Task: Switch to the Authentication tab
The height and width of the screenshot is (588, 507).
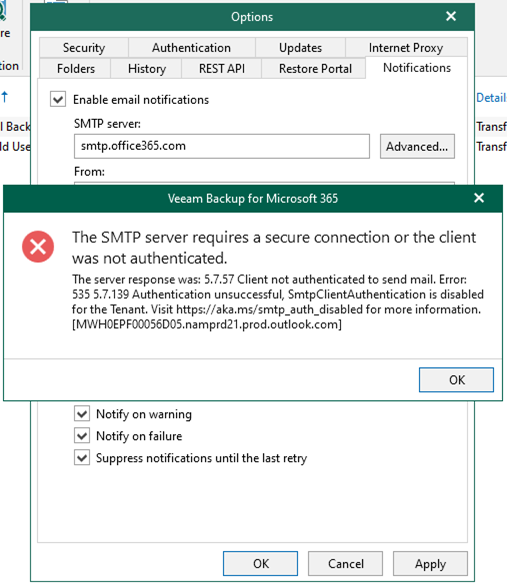Action: (191, 48)
